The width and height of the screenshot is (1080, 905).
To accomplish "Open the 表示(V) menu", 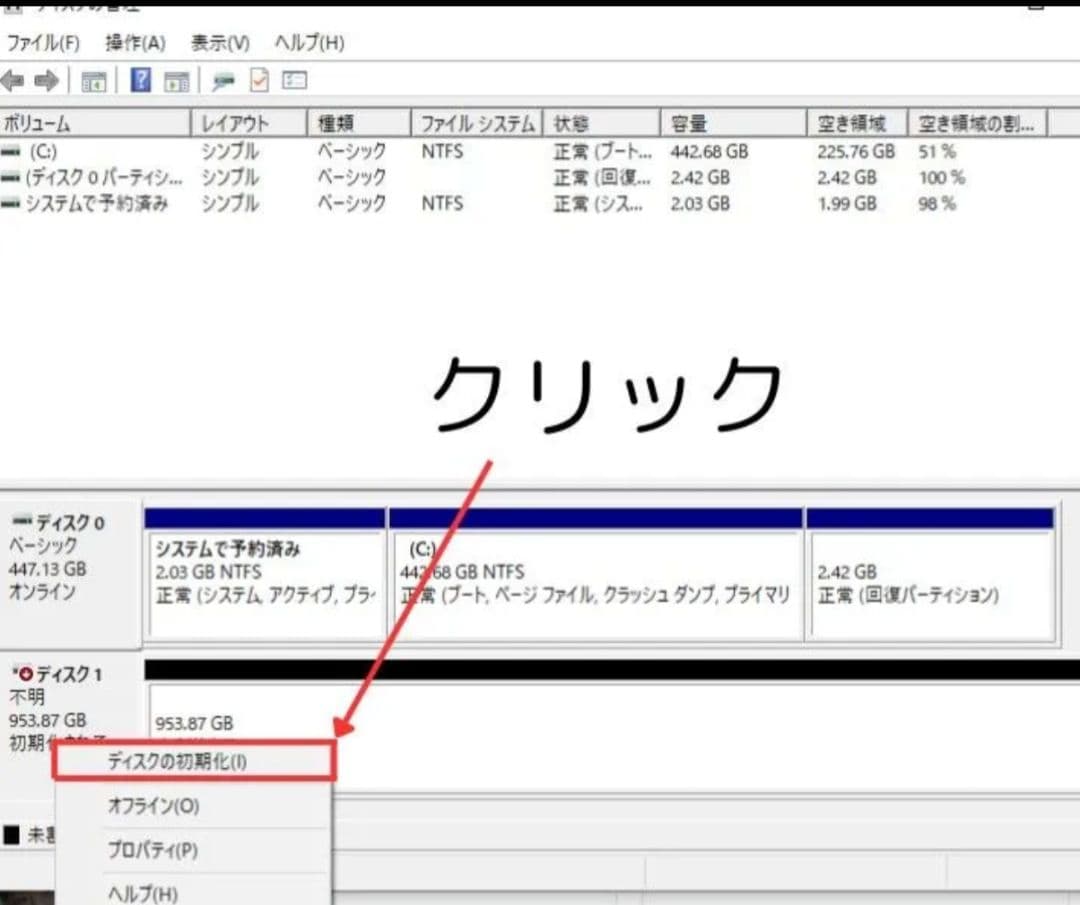I will (220, 43).
